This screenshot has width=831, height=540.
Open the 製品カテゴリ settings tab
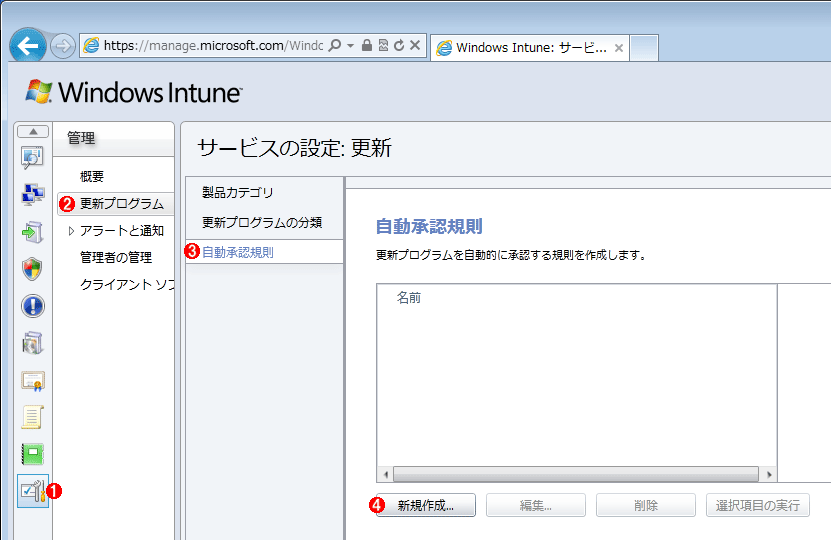237,192
